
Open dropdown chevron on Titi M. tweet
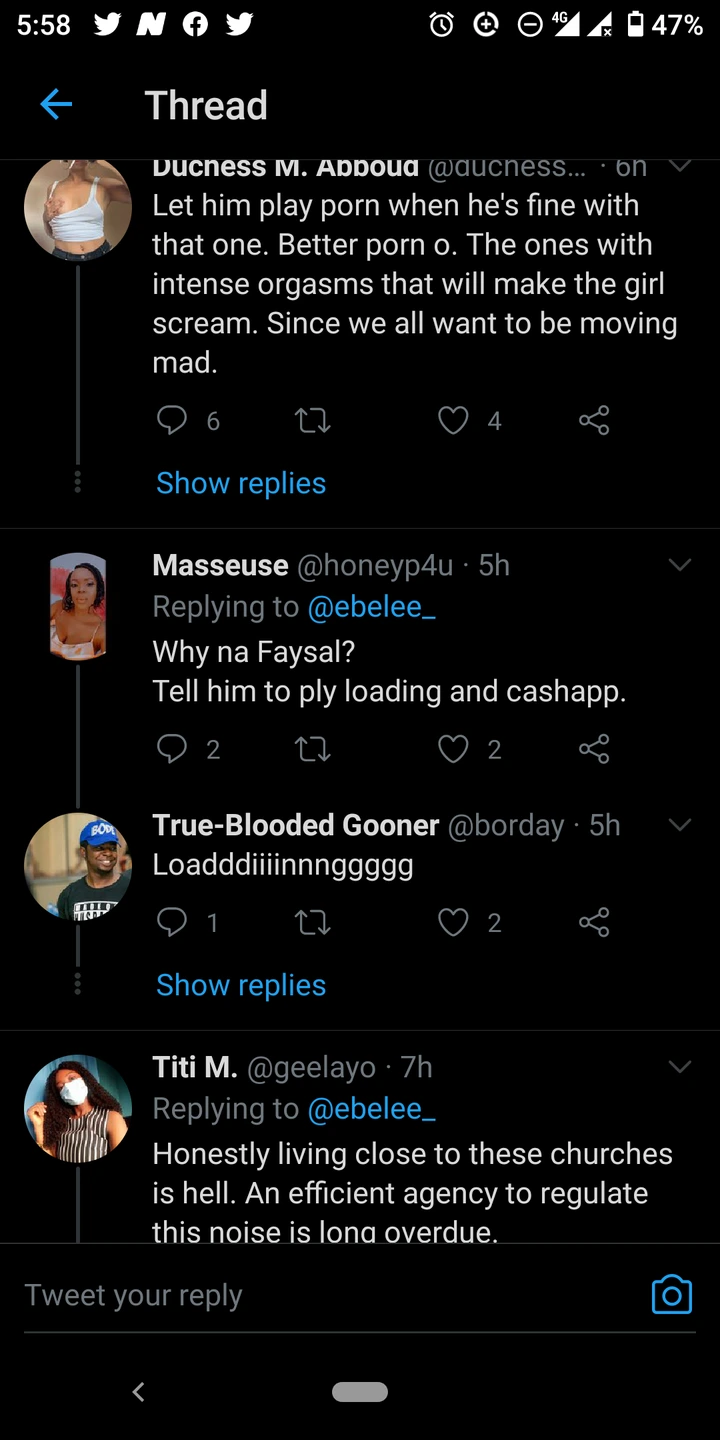(x=679, y=1067)
